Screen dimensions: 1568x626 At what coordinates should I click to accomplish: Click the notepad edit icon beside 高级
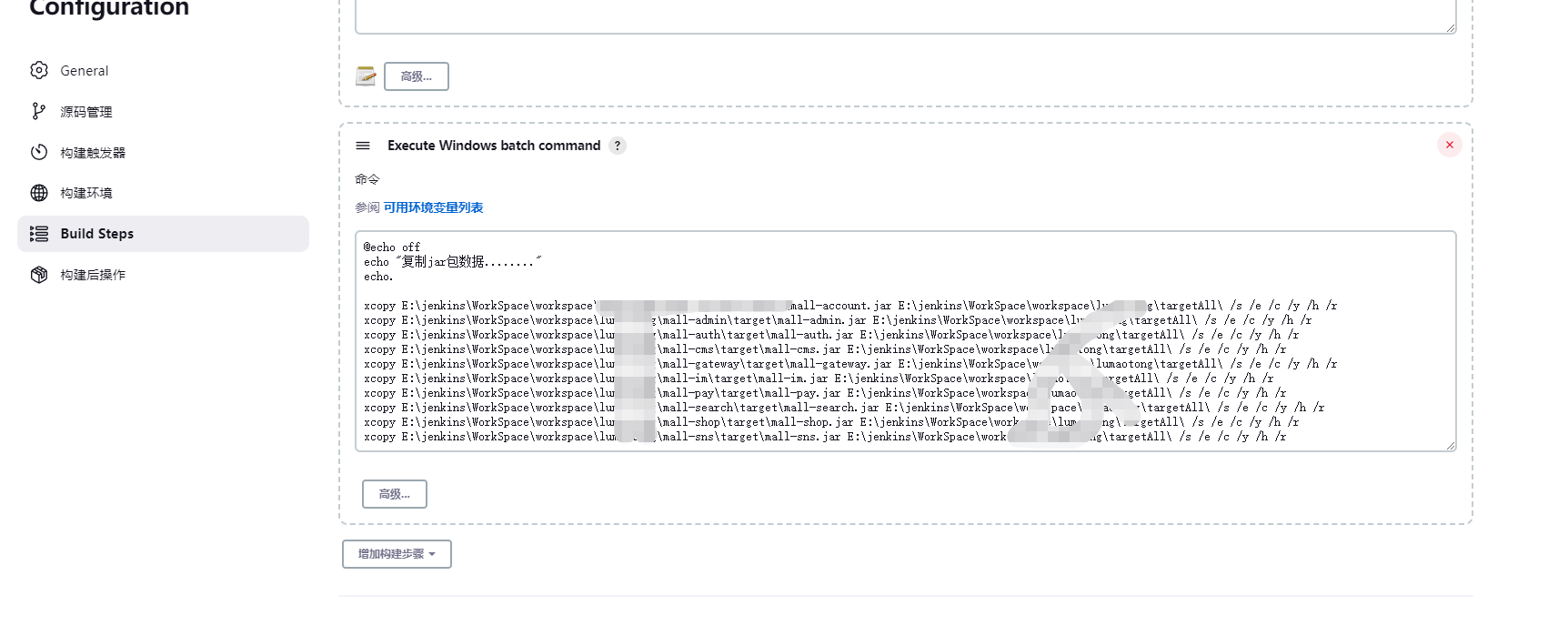point(366,76)
